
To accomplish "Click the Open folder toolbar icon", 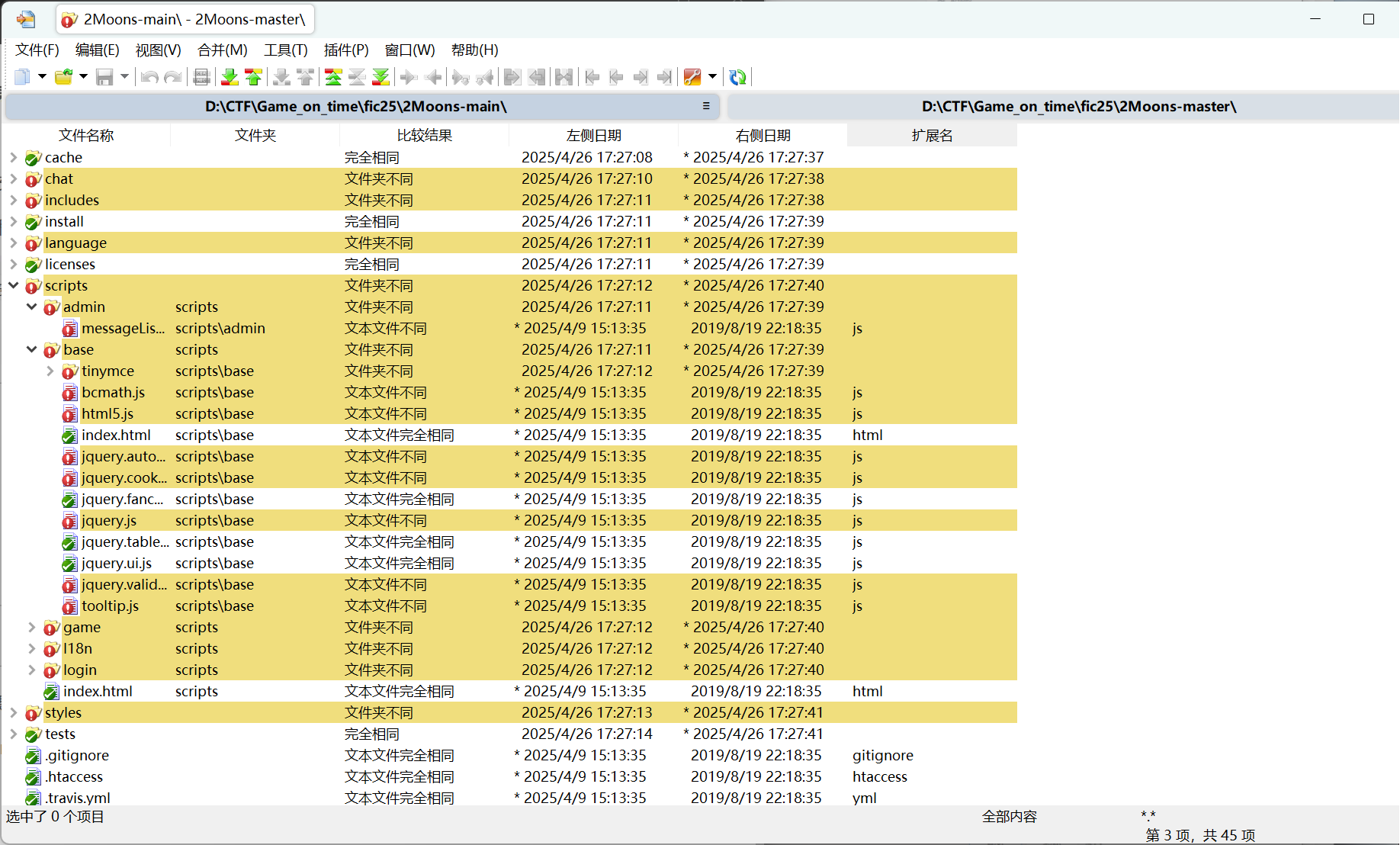I will (63, 77).
